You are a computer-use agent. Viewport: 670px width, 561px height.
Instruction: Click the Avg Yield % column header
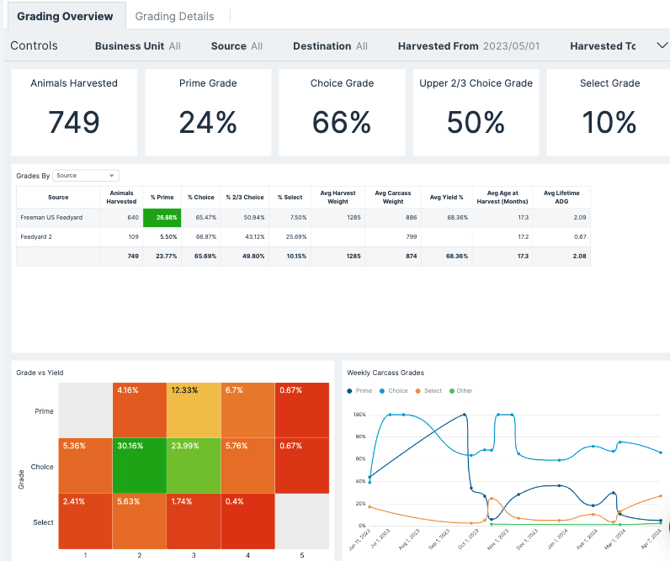pos(445,197)
